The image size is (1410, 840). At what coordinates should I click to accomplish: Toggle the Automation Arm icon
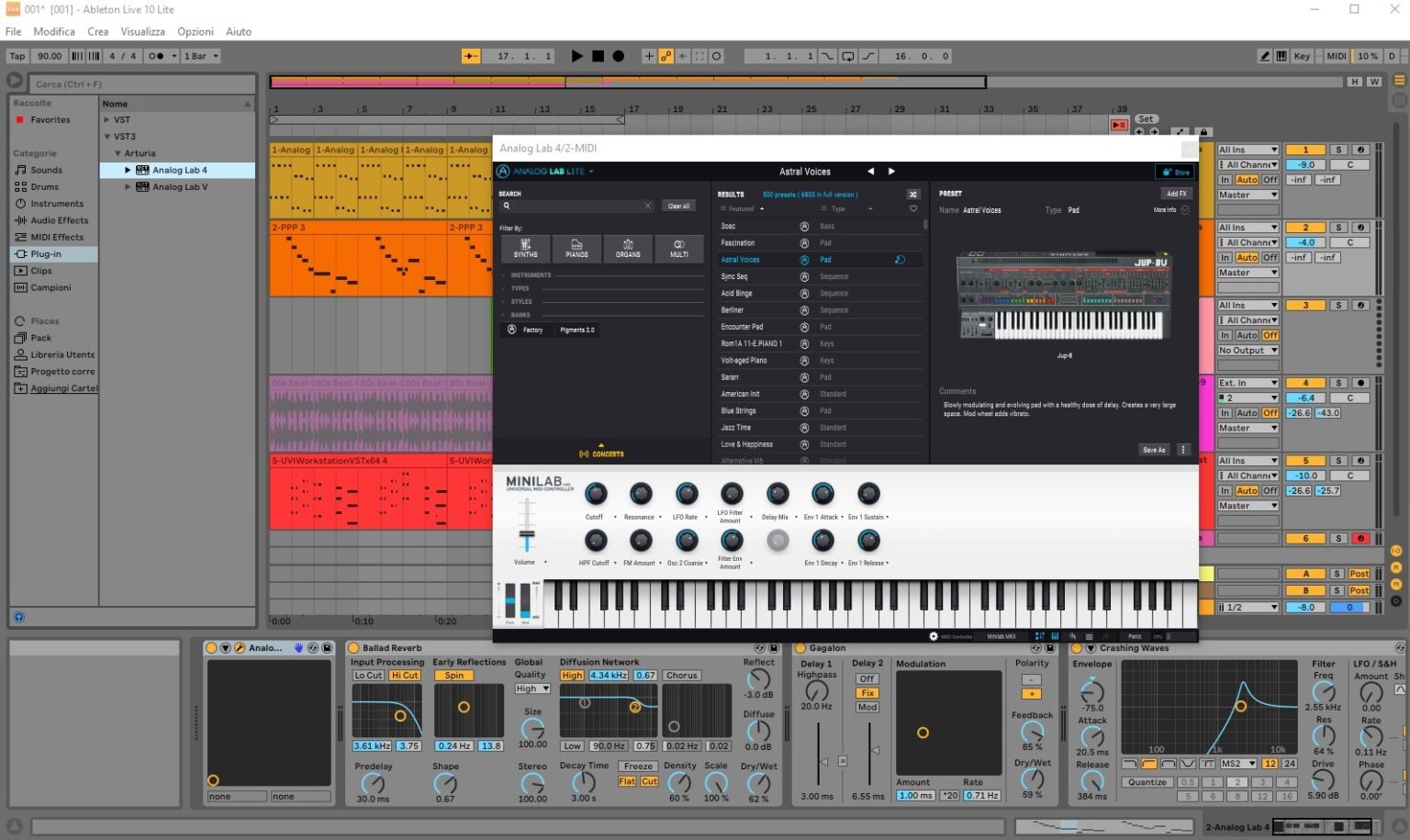coord(666,56)
